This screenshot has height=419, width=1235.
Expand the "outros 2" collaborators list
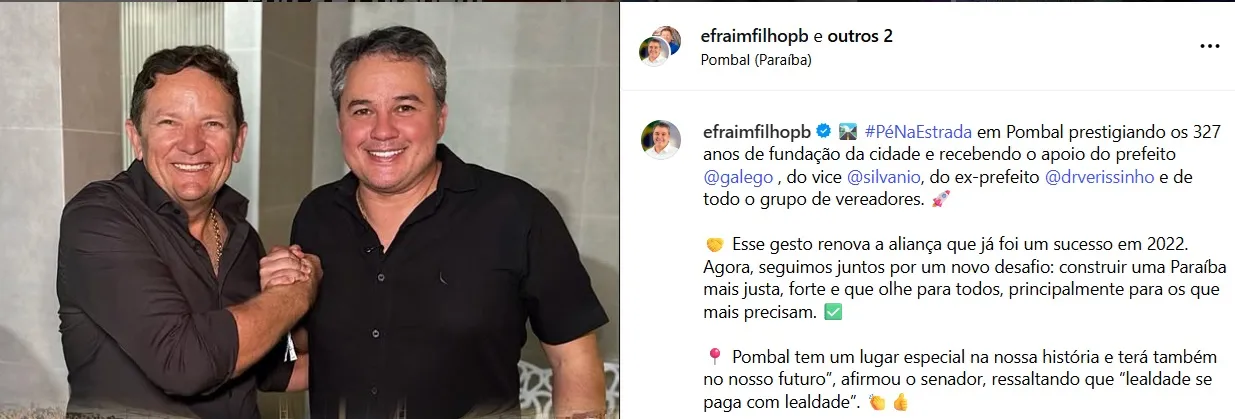[860, 37]
